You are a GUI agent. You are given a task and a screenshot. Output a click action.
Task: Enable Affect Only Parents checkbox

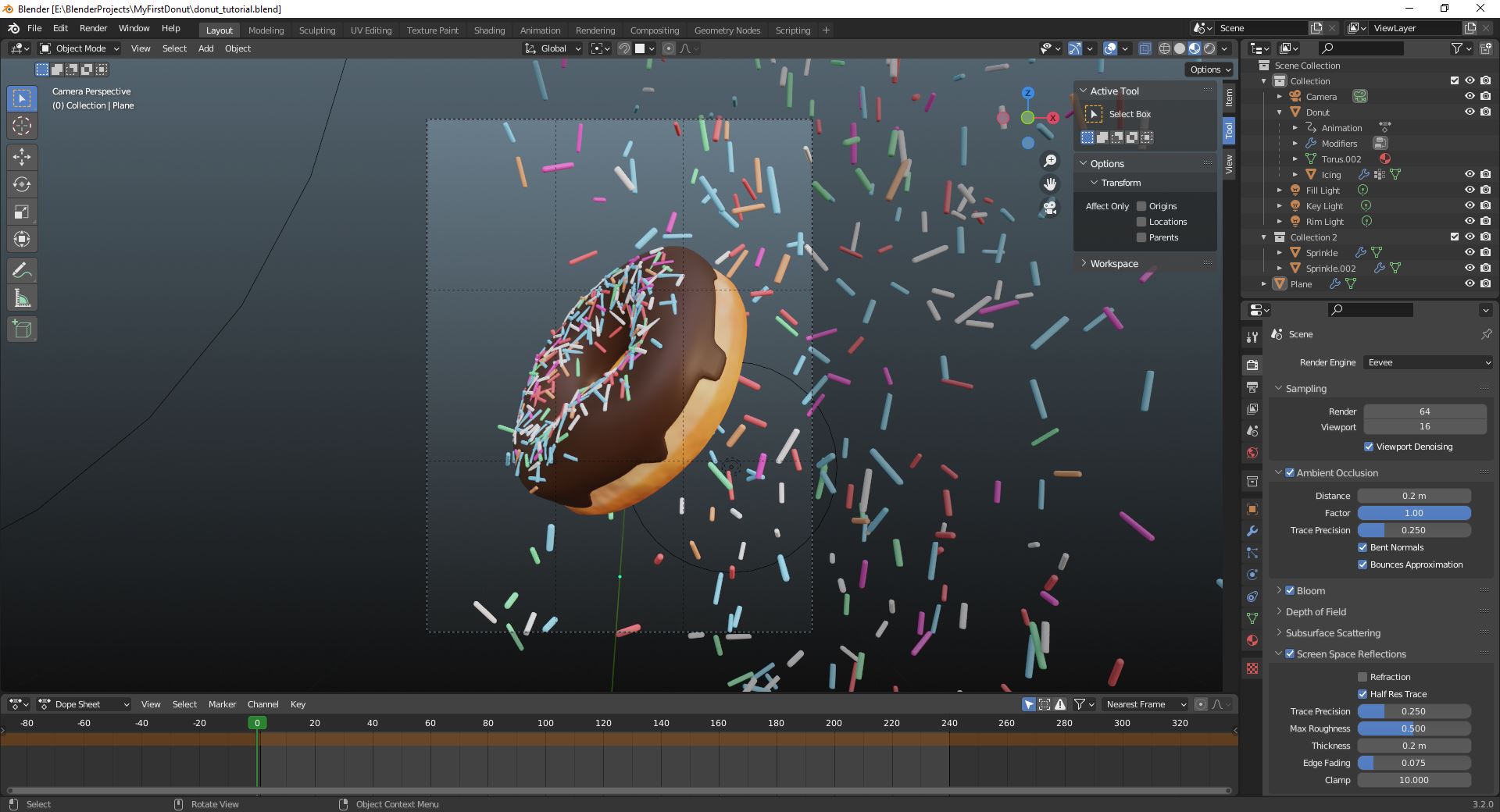point(1141,237)
